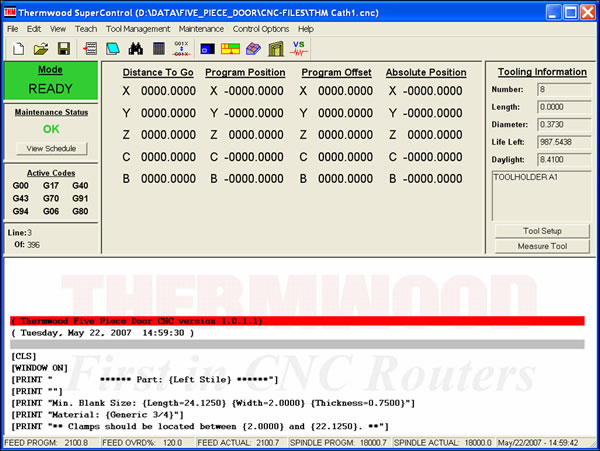Select the red highlighted program line

click(297, 321)
